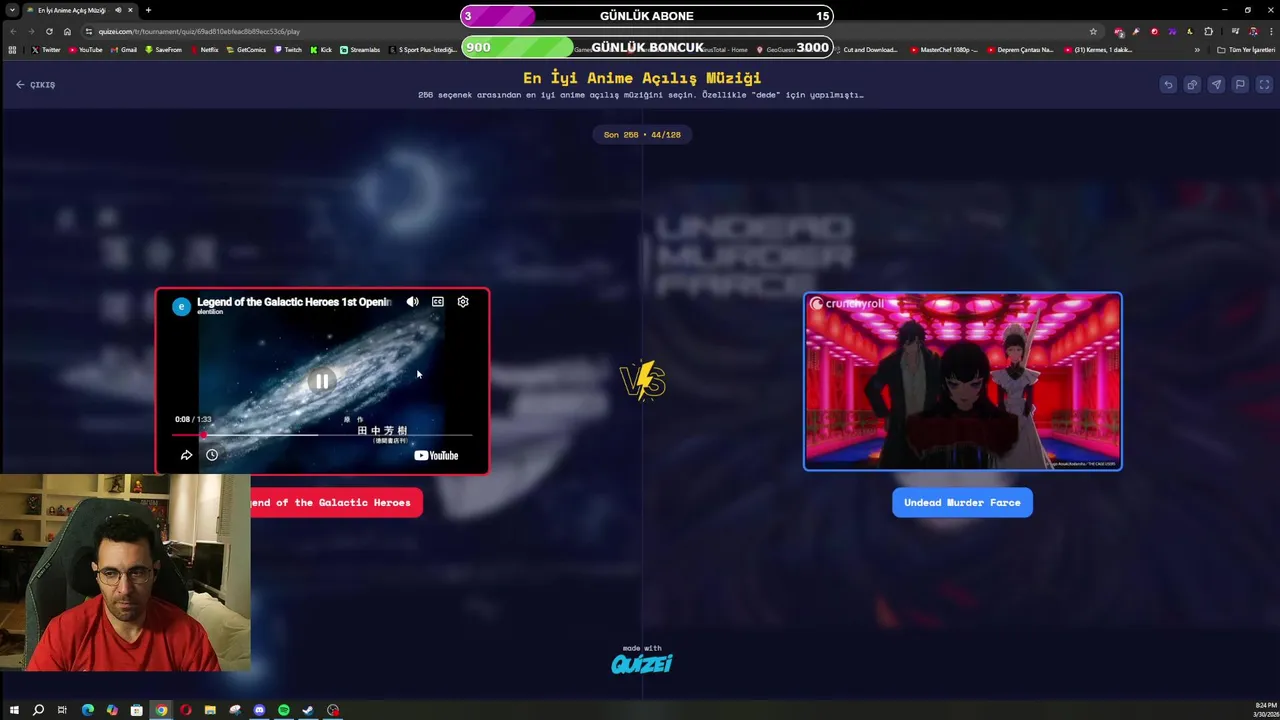Vote for Legend of the Galactic Heroes
The width and height of the screenshot is (1280, 720).
click(336, 502)
